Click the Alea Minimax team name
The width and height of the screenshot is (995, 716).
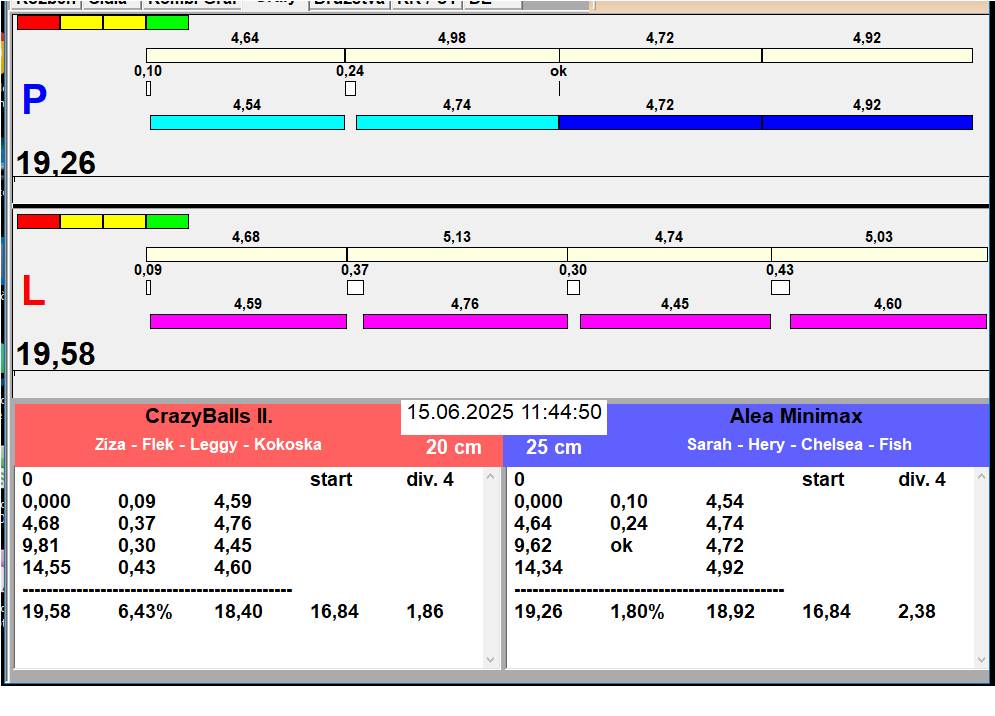[x=796, y=416]
